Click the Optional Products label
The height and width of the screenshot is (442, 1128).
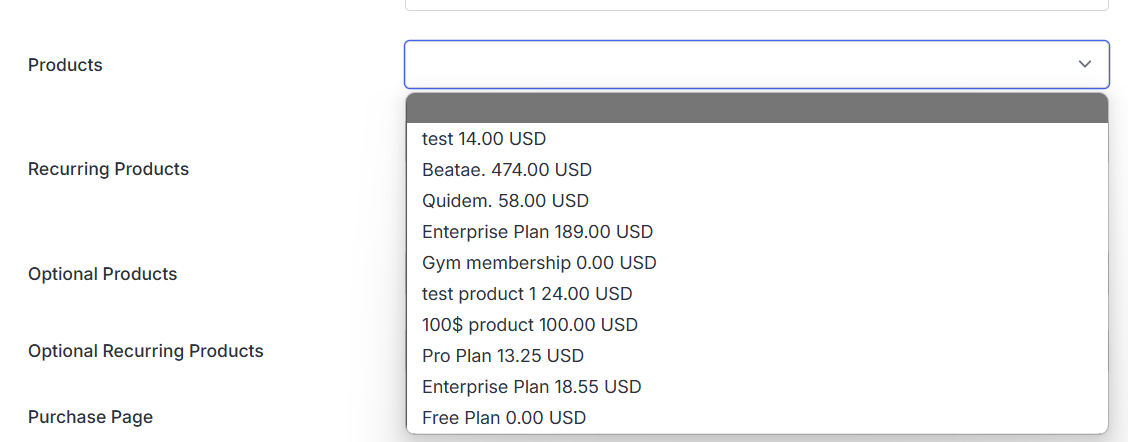[x=102, y=274]
